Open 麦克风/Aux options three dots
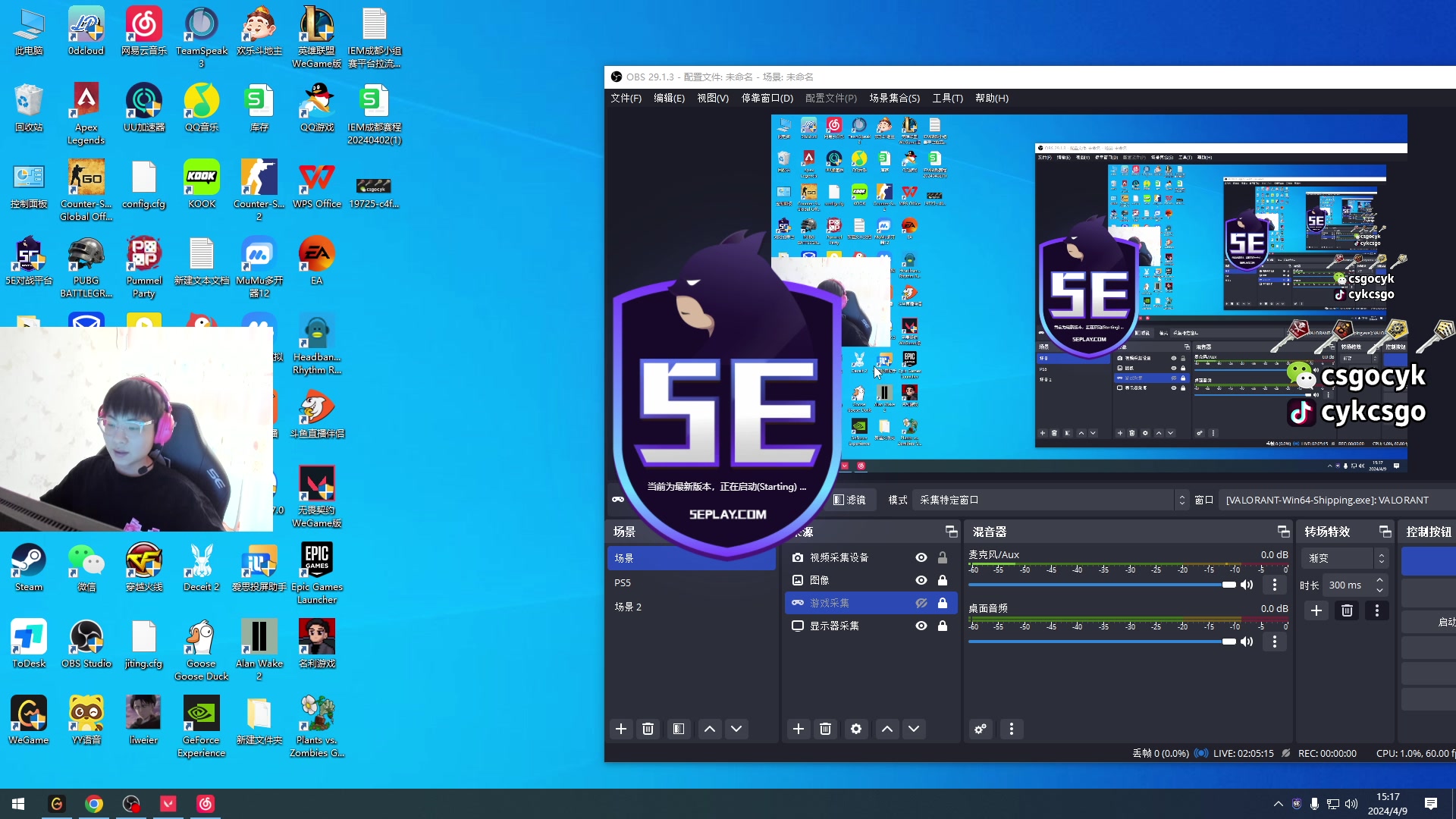 1275,585
